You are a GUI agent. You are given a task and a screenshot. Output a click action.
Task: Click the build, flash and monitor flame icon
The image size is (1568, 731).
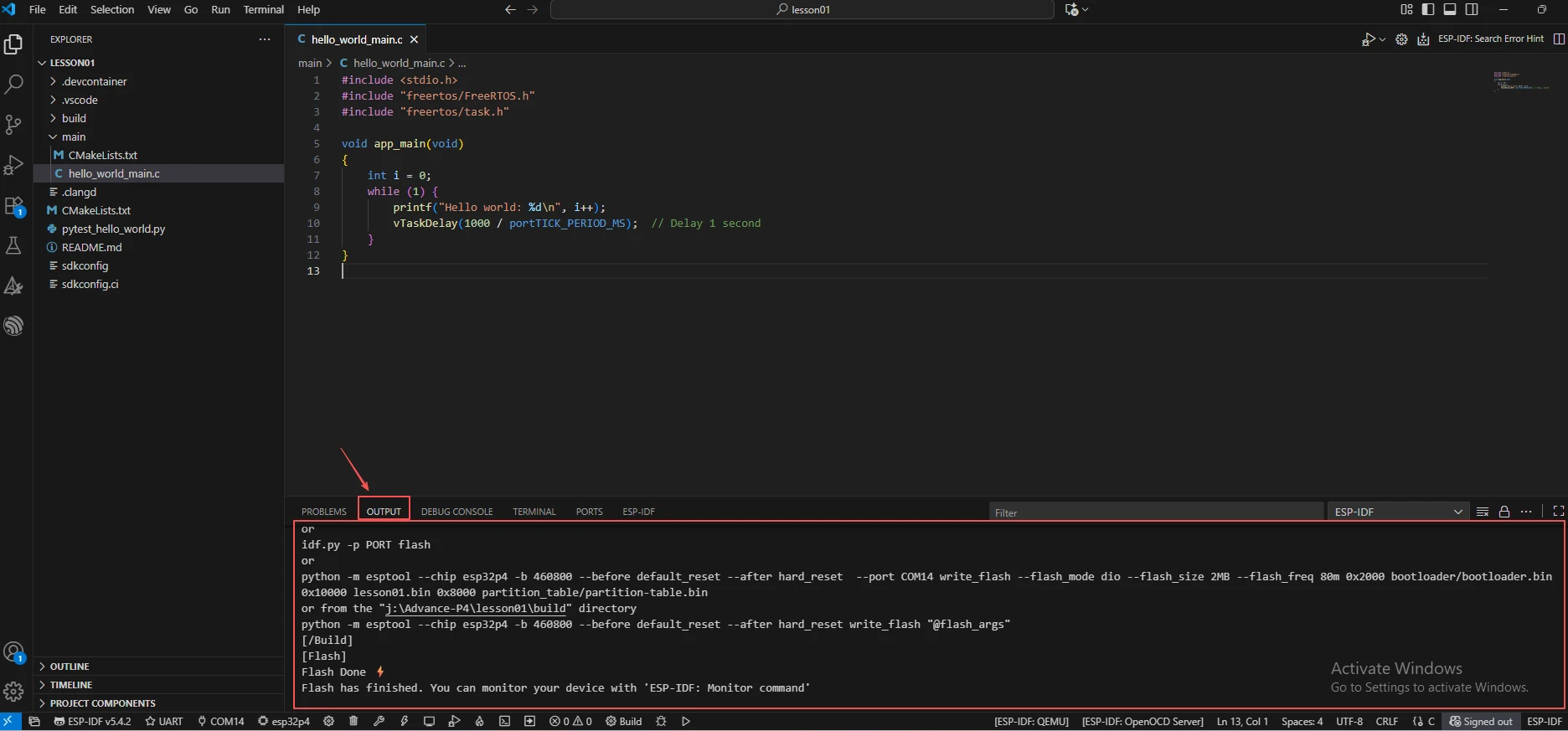click(480, 721)
